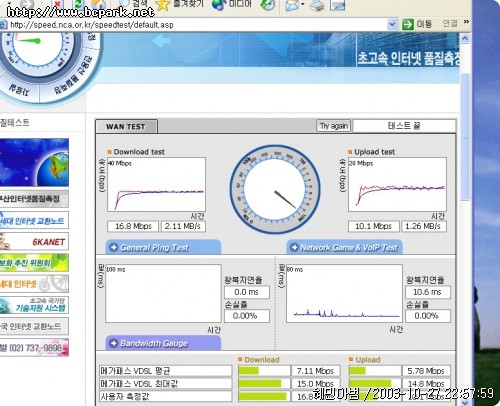Click the 사용자 측정값 row label
This screenshot has width=500, height=406.
coord(165,396)
